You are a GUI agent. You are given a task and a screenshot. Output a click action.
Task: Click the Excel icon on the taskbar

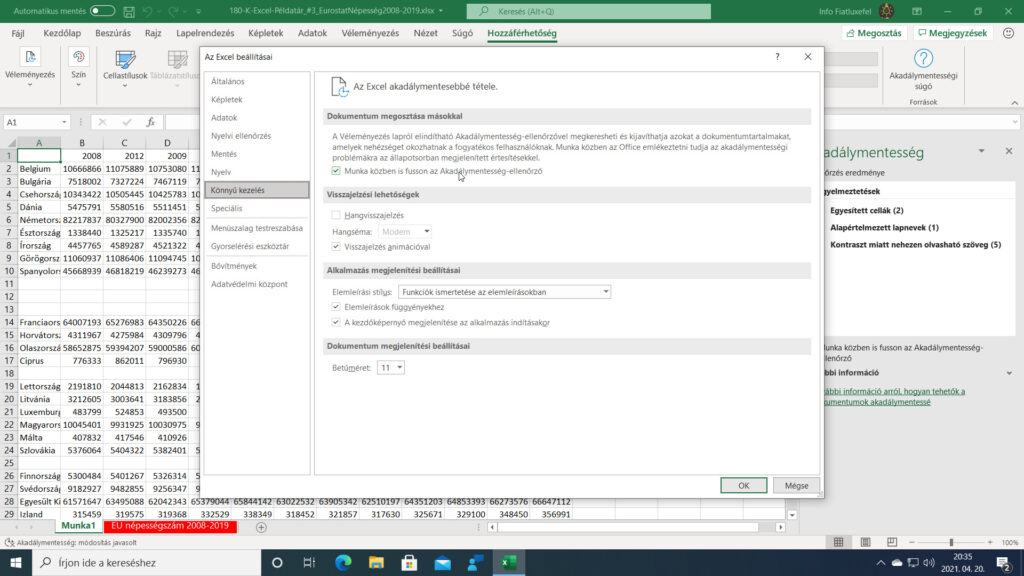(x=509, y=562)
